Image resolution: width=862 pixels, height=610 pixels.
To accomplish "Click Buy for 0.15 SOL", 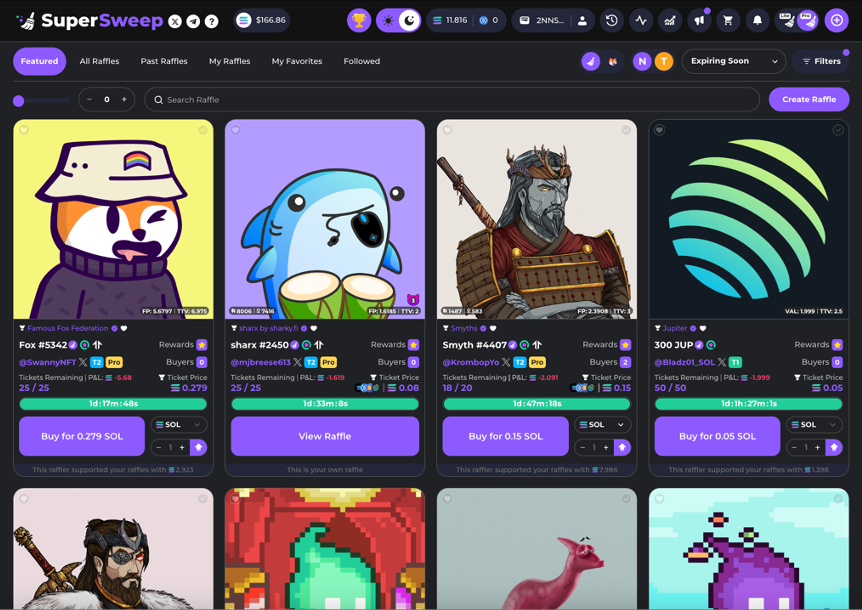I will (x=505, y=436).
